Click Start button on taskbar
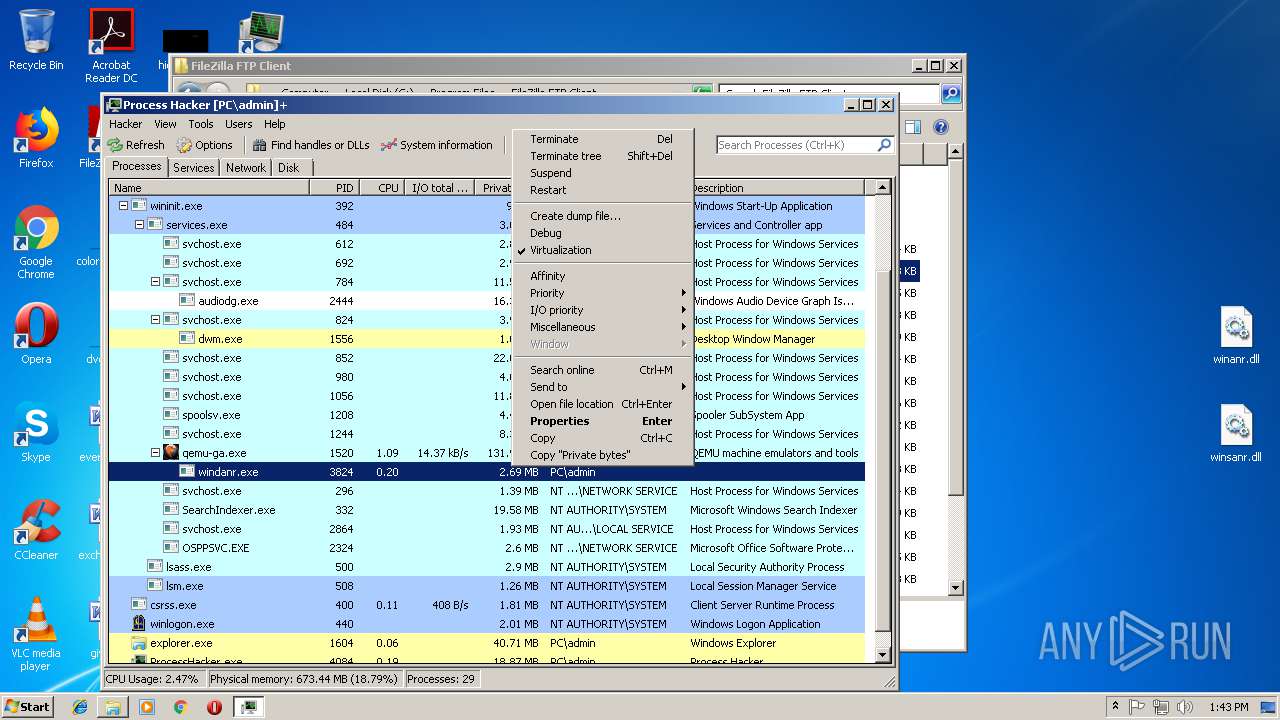The image size is (1280, 720). tap(27, 707)
